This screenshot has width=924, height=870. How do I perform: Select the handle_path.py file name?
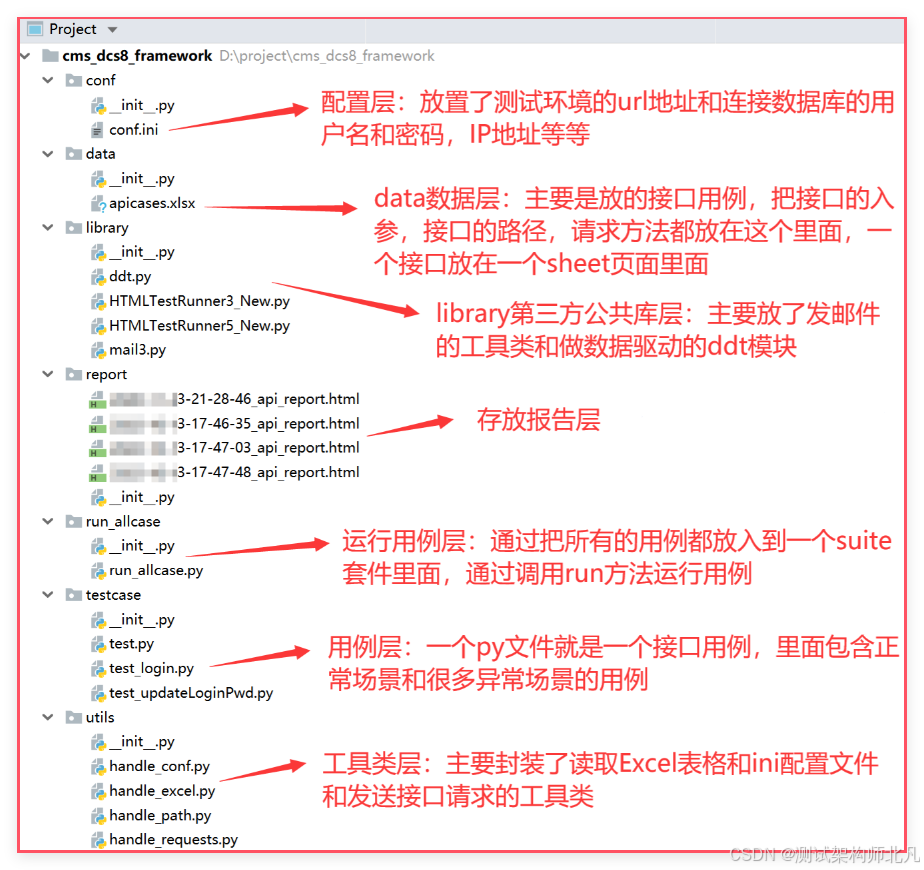[160, 816]
